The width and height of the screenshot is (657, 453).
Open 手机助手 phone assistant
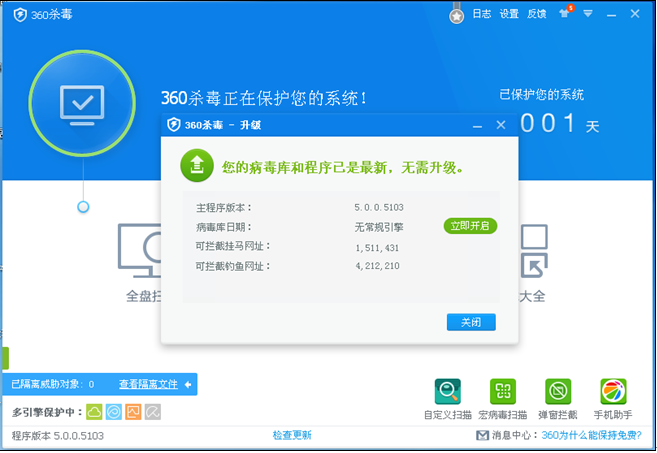pyautogui.click(x=613, y=399)
